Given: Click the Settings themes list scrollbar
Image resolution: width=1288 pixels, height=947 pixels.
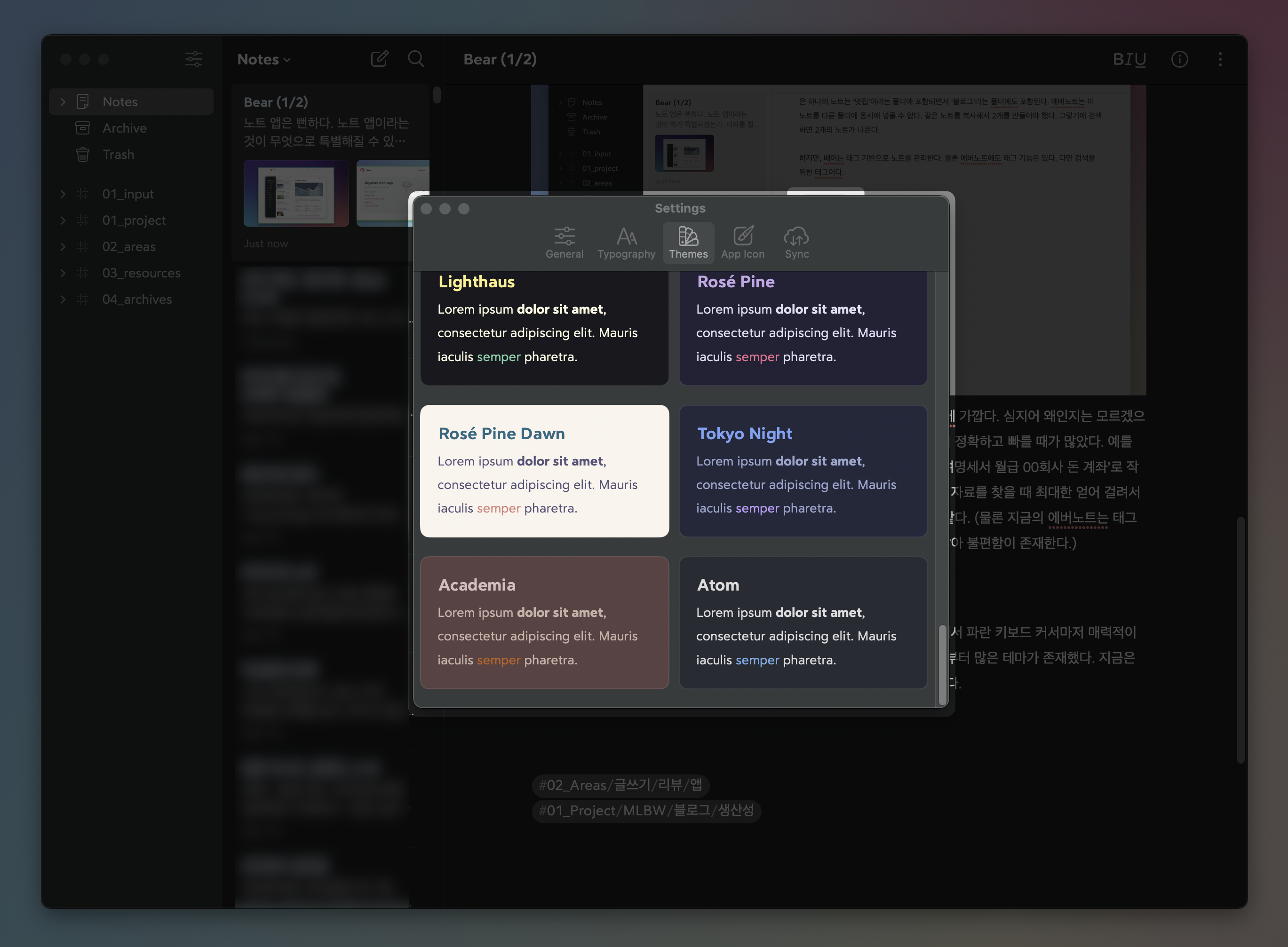Looking at the screenshot, I should [x=942, y=665].
